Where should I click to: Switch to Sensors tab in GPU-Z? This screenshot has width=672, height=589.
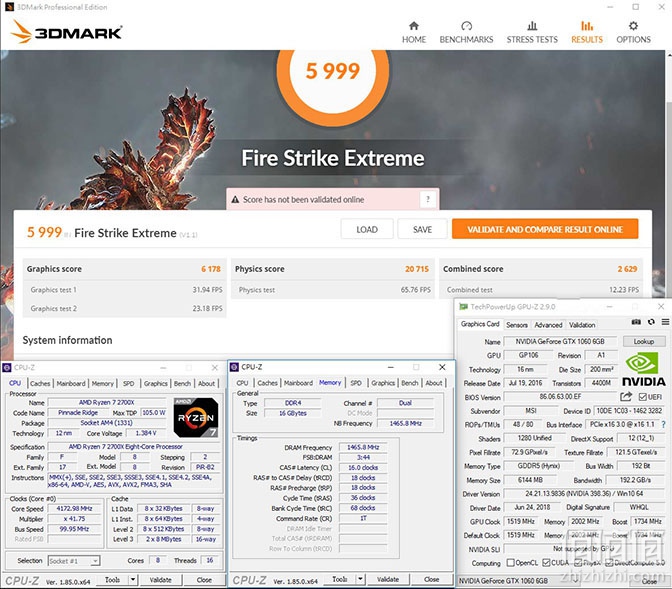coord(517,325)
